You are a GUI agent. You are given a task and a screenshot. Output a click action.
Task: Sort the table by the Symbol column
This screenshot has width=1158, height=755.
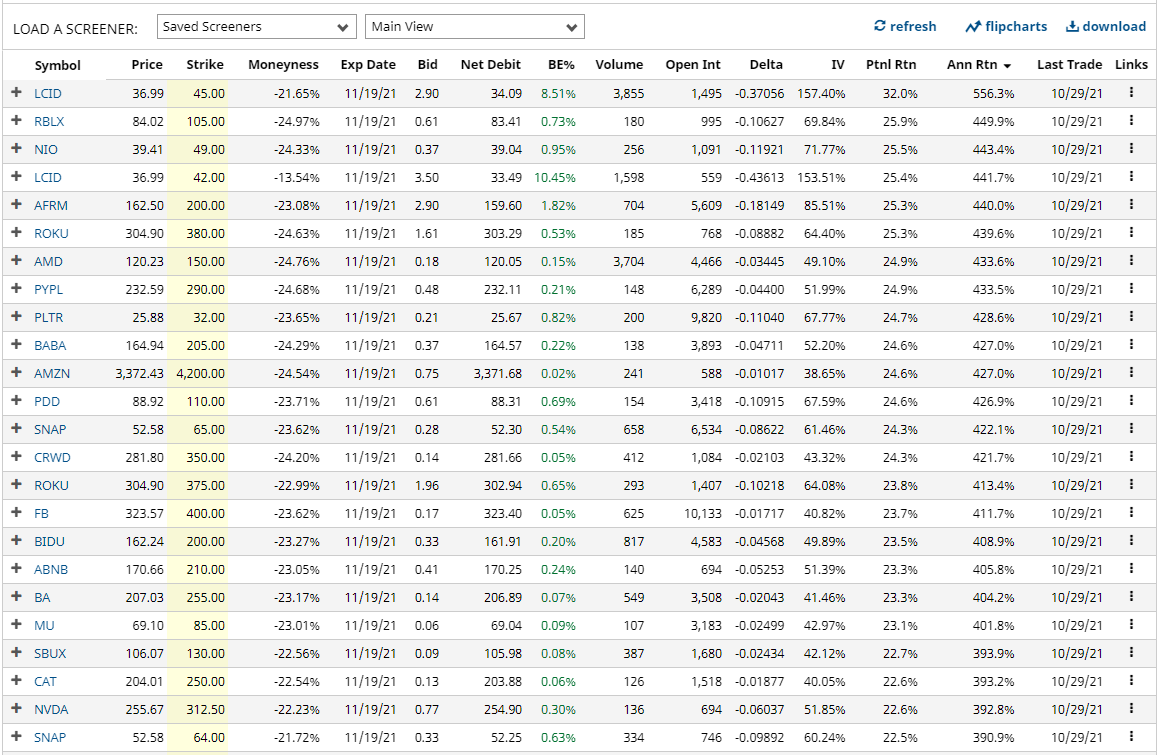tap(58, 65)
